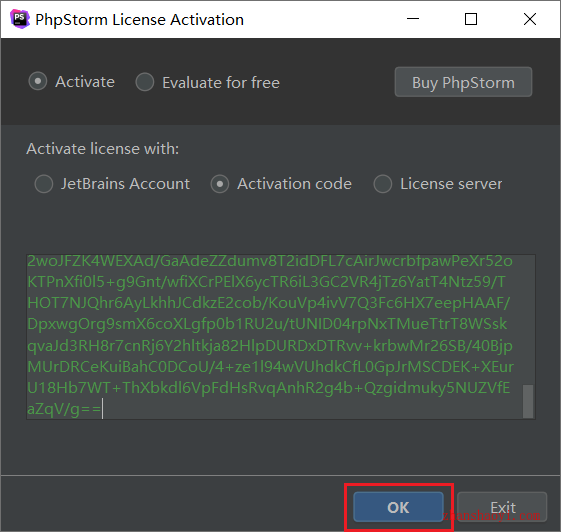Select the Activate radio button
Viewport: 561px width, 532px height.
pyautogui.click(x=38, y=81)
